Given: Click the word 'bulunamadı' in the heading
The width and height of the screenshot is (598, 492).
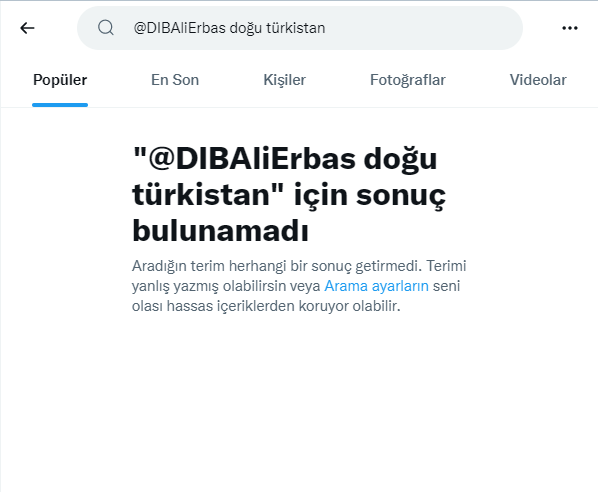Looking at the screenshot, I should point(220,231).
